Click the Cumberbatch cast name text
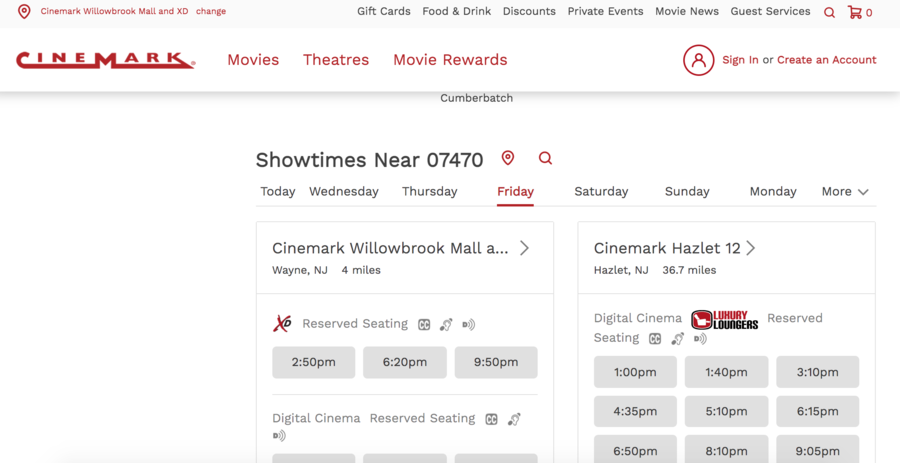The image size is (900, 463). pos(476,98)
